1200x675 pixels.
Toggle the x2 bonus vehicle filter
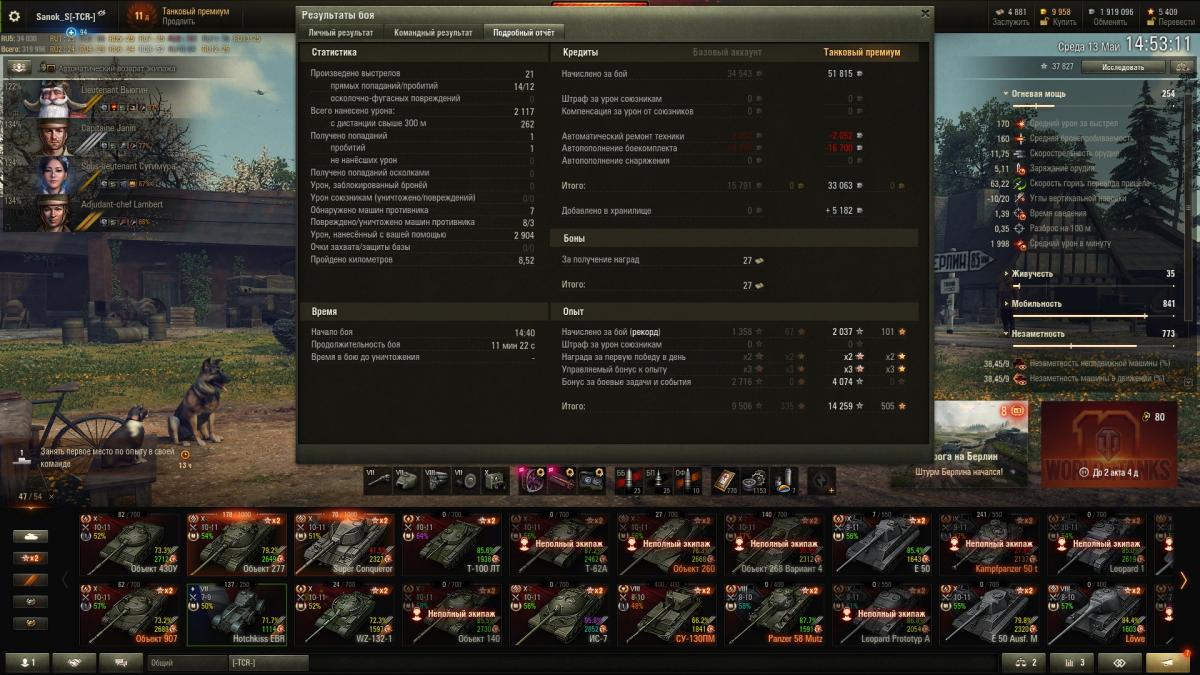(30, 557)
